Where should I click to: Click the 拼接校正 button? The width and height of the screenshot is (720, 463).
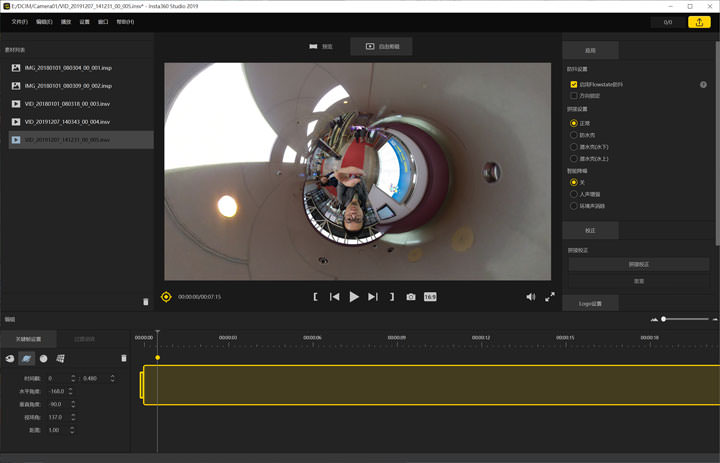pyautogui.click(x=639, y=264)
